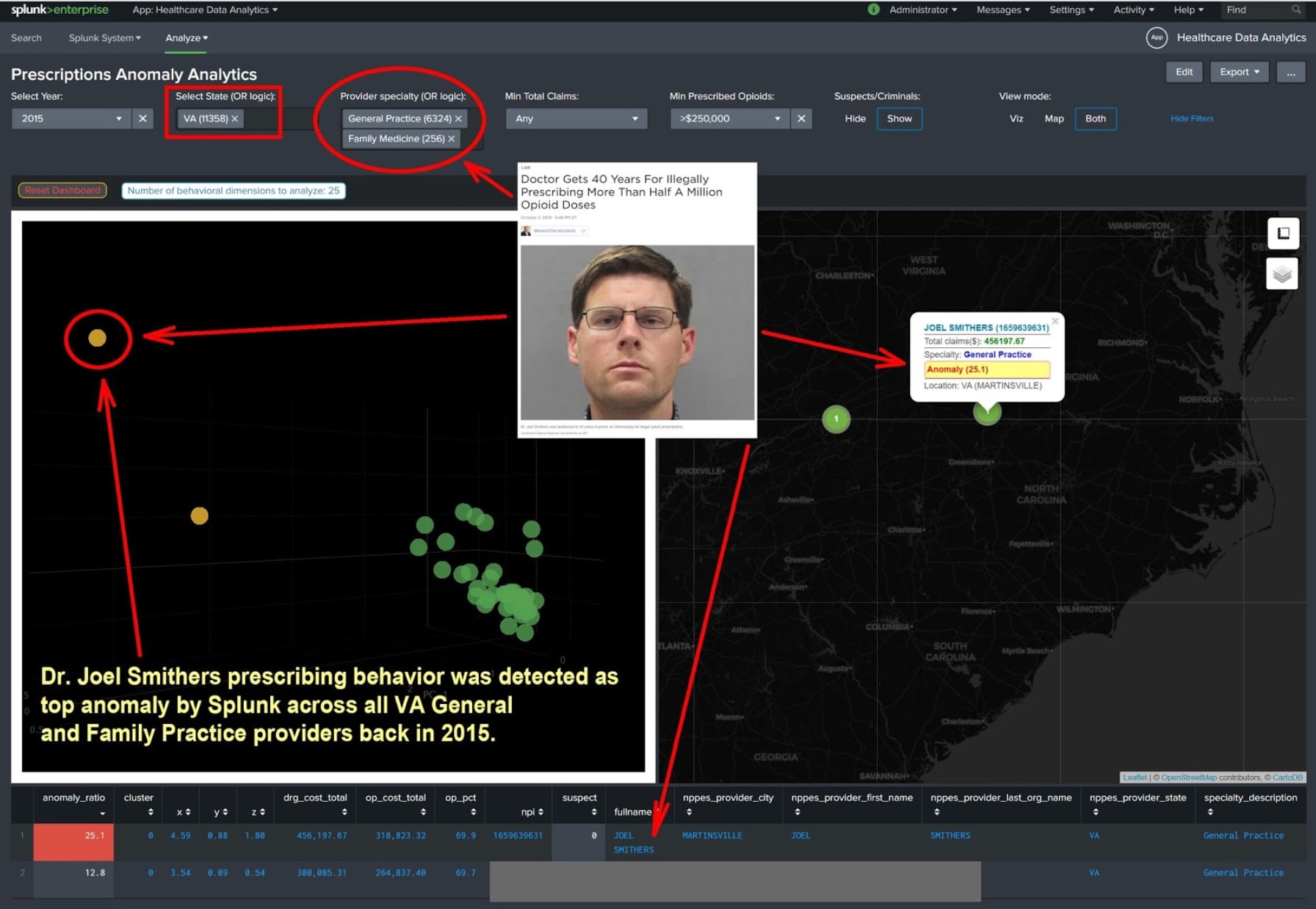1316x909 pixels.
Task: Open the Splunk System nav menu
Action: point(104,37)
